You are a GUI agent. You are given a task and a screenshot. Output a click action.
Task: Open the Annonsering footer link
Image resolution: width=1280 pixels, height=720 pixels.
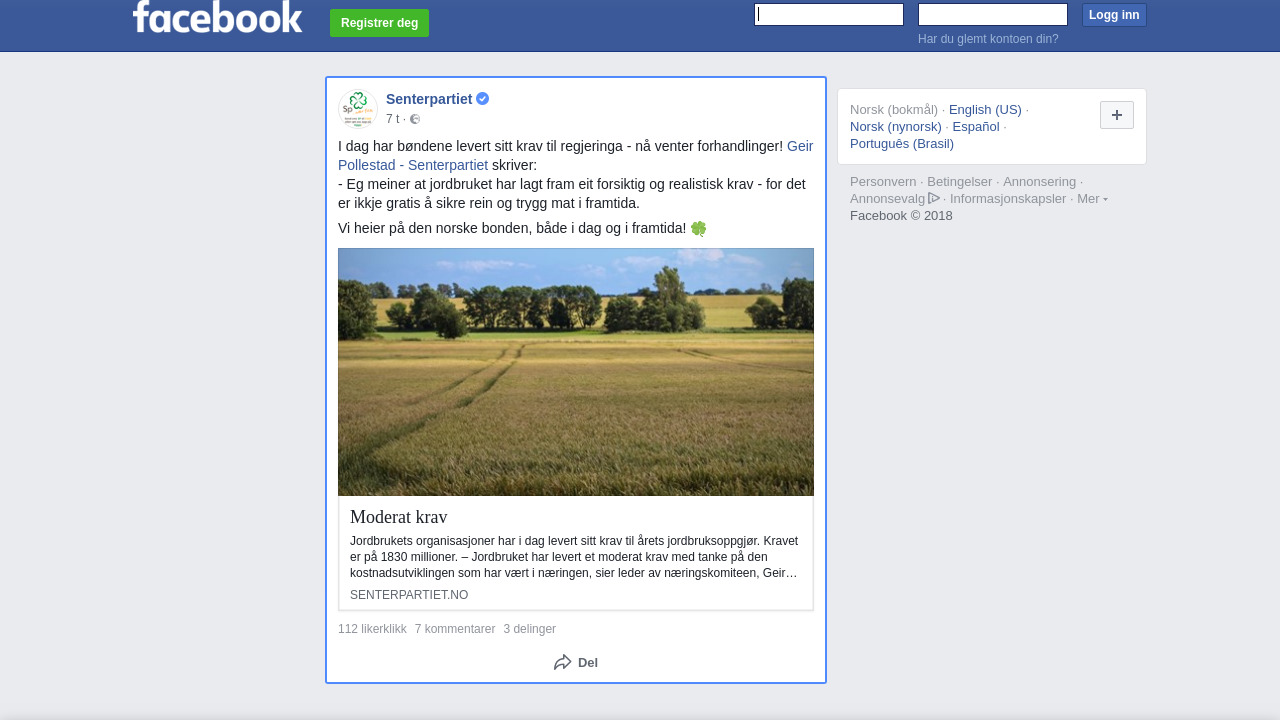click(1040, 181)
